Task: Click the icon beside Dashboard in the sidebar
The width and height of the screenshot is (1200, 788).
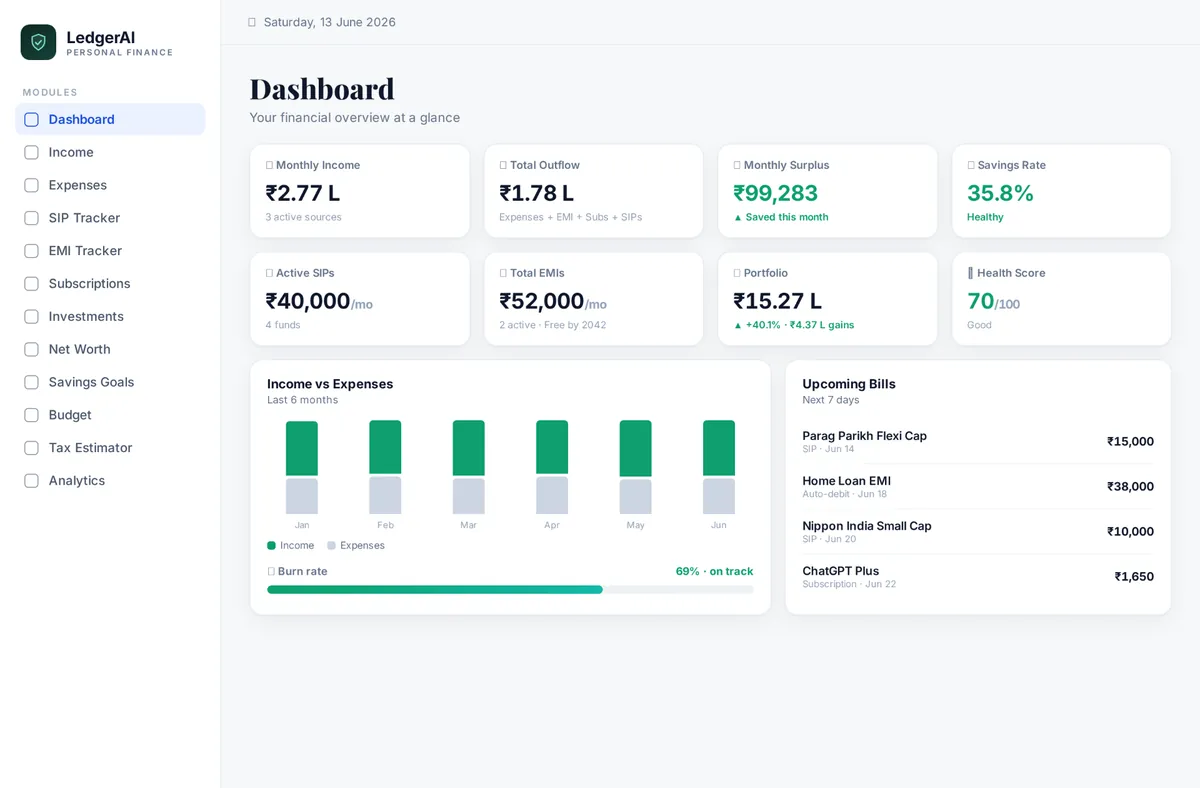Action: (x=31, y=119)
